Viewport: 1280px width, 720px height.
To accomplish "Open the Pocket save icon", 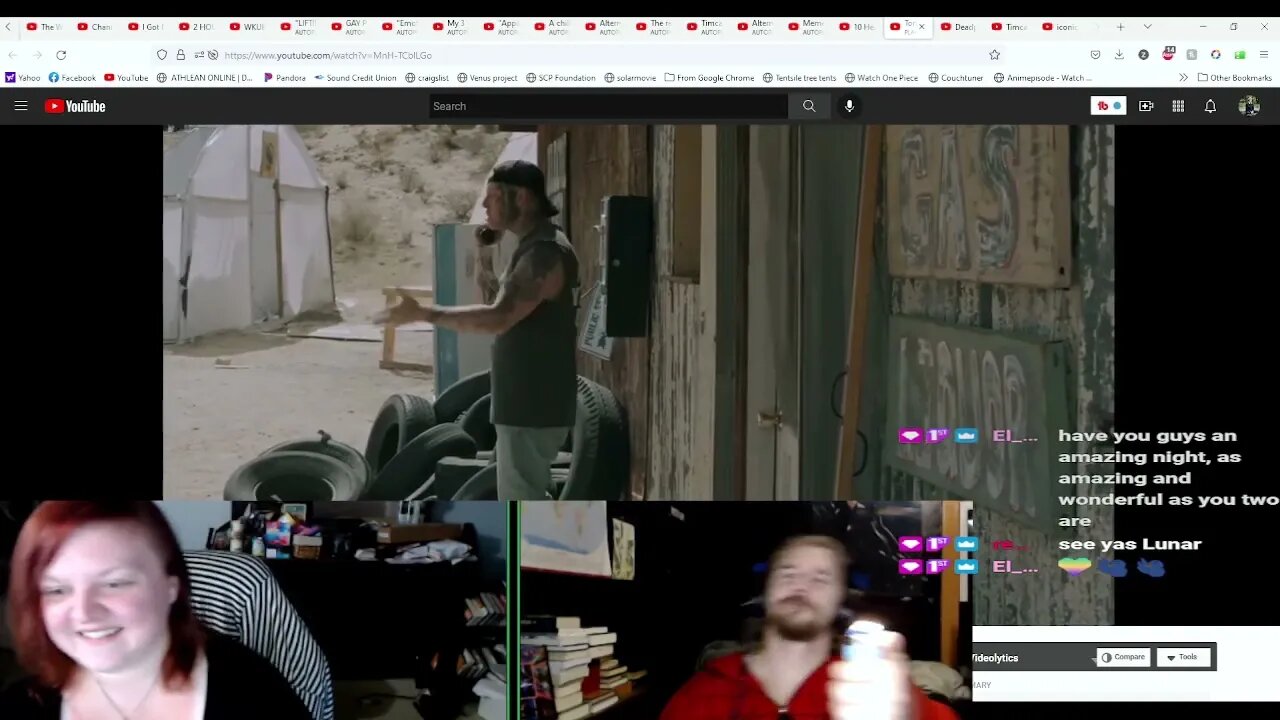I will [1095, 55].
